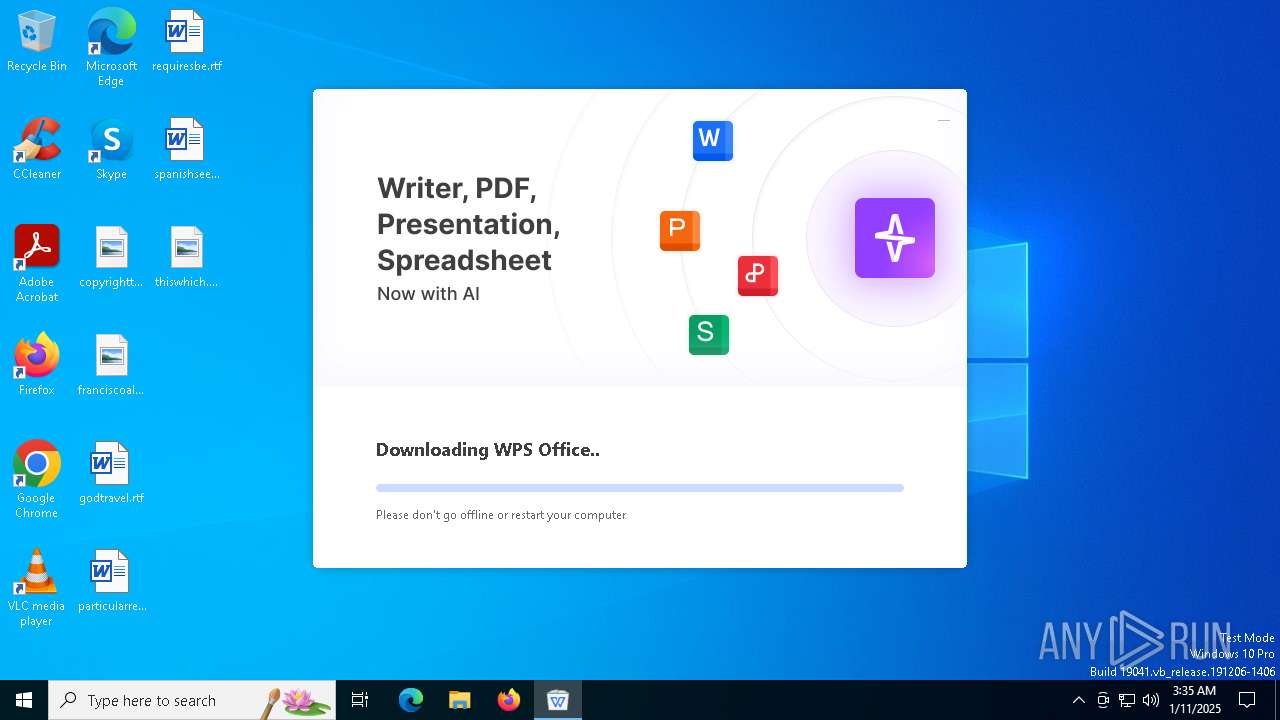The width and height of the screenshot is (1280, 720).
Task: Select the Adobe Acrobat shortcut
Action: click(37, 264)
